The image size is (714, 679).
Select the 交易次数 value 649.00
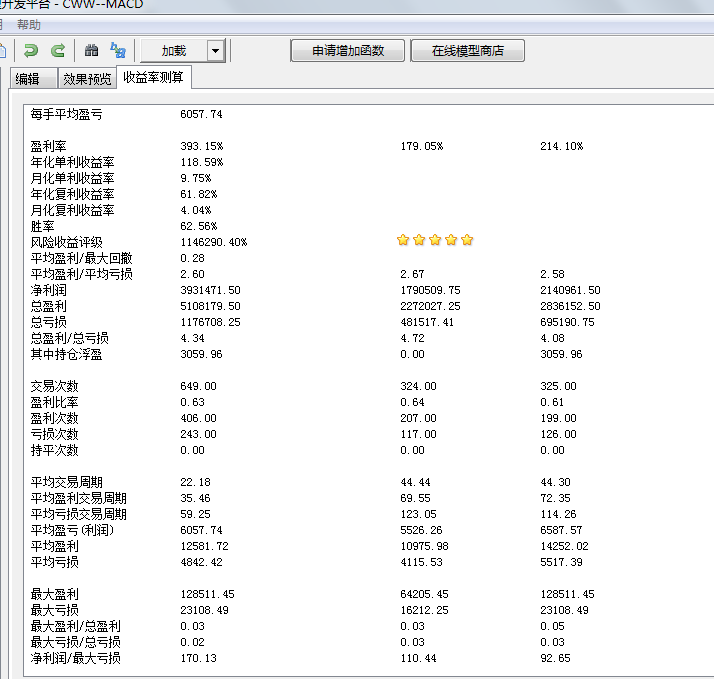[198, 386]
